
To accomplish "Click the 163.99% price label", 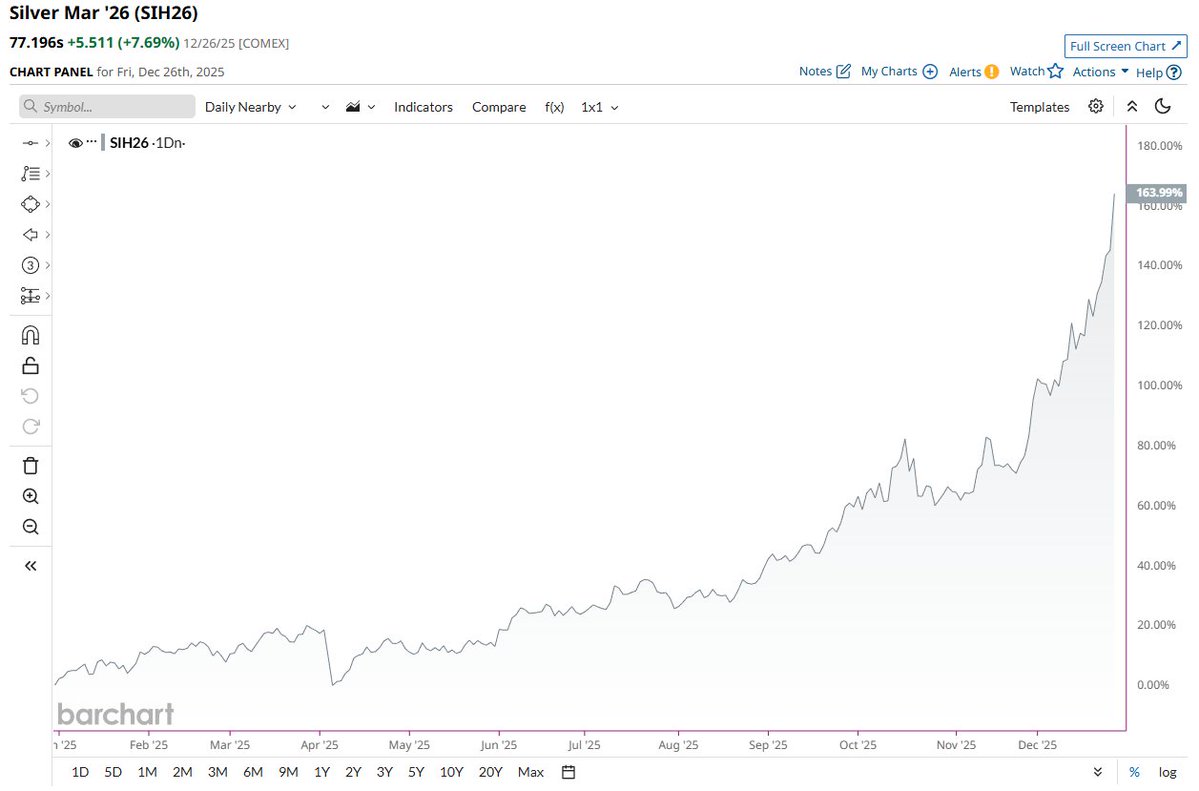I will [x=1157, y=192].
